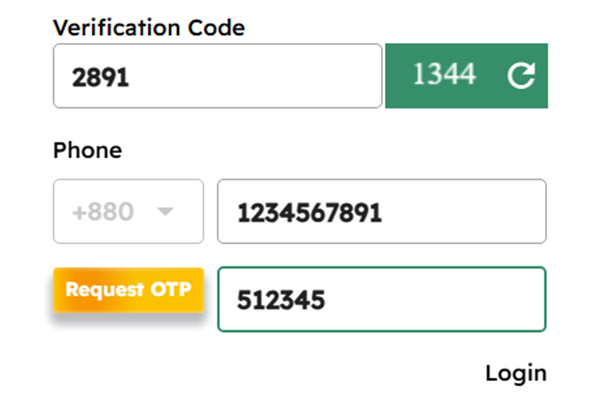Click the Verification Code label
The height and width of the screenshot is (400, 600).
pos(149,27)
